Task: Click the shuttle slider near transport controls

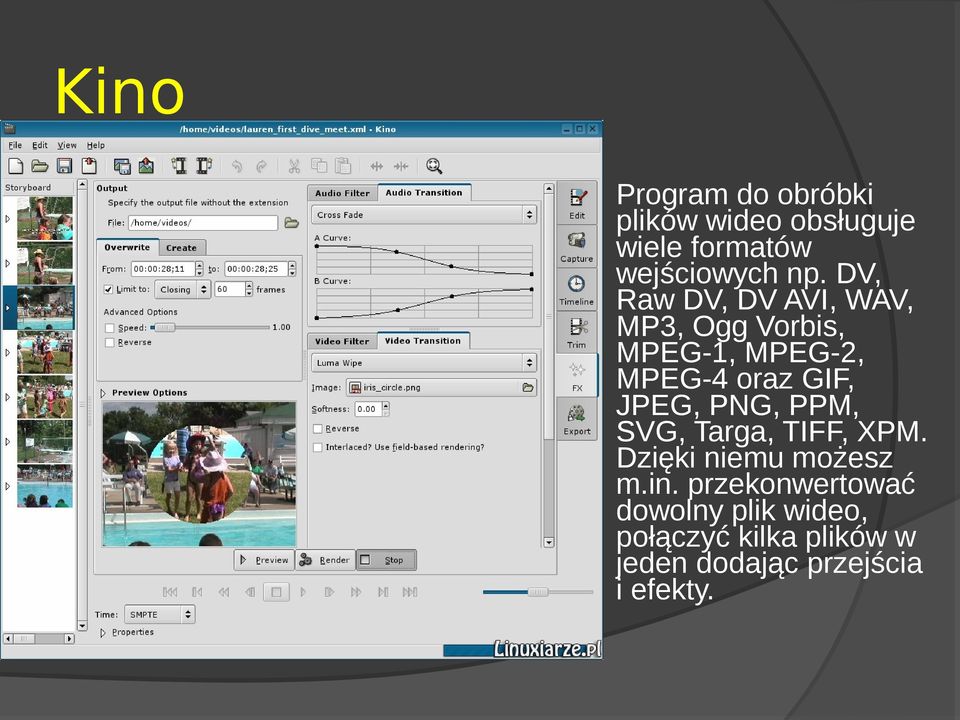Action: [x=538, y=592]
